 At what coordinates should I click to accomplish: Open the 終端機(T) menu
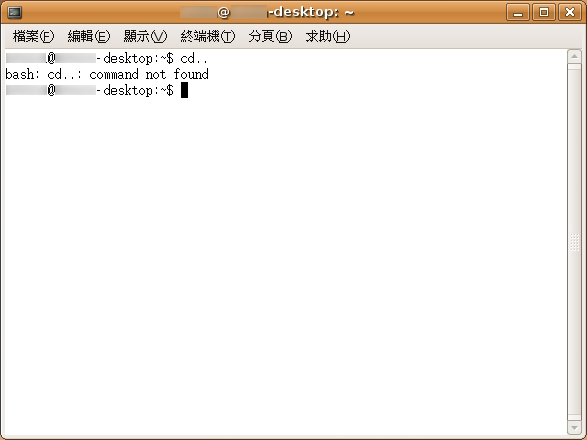(x=208, y=36)
